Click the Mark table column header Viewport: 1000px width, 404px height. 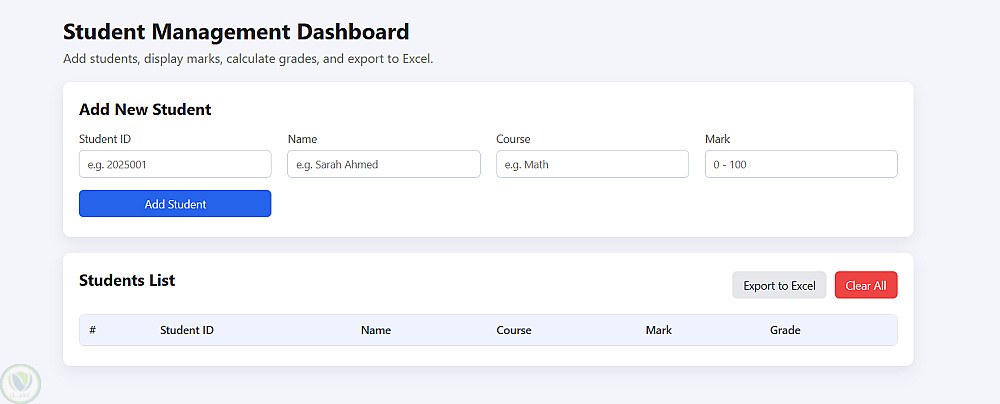pyautogui.click(x=659, y=330)
